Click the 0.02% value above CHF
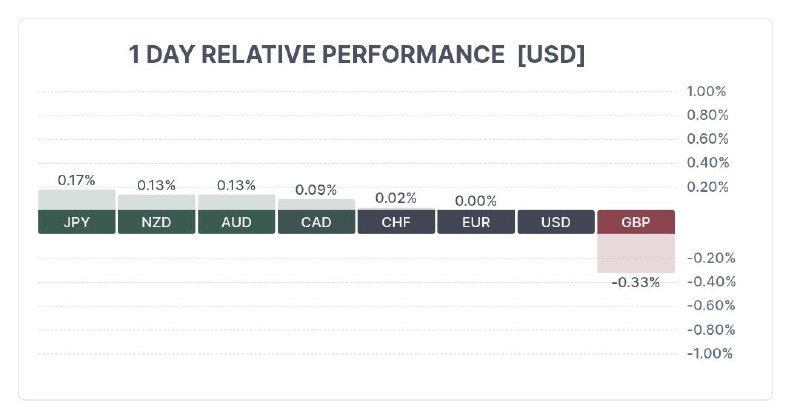Viewport: 800px width, 414px height. (396, 198)
